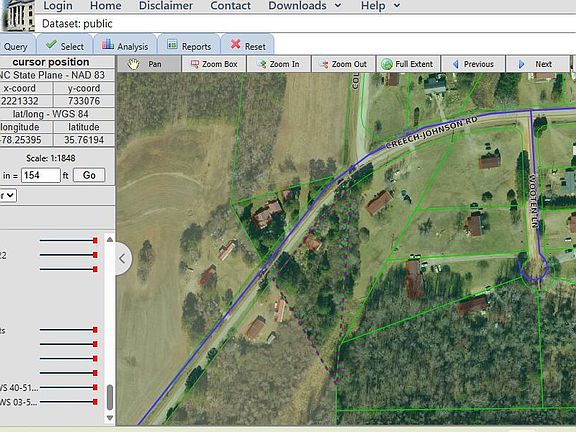The width and height of the screenshot is (576, 432).
Task: Activate the Pan hand tool
Action: 149,64
